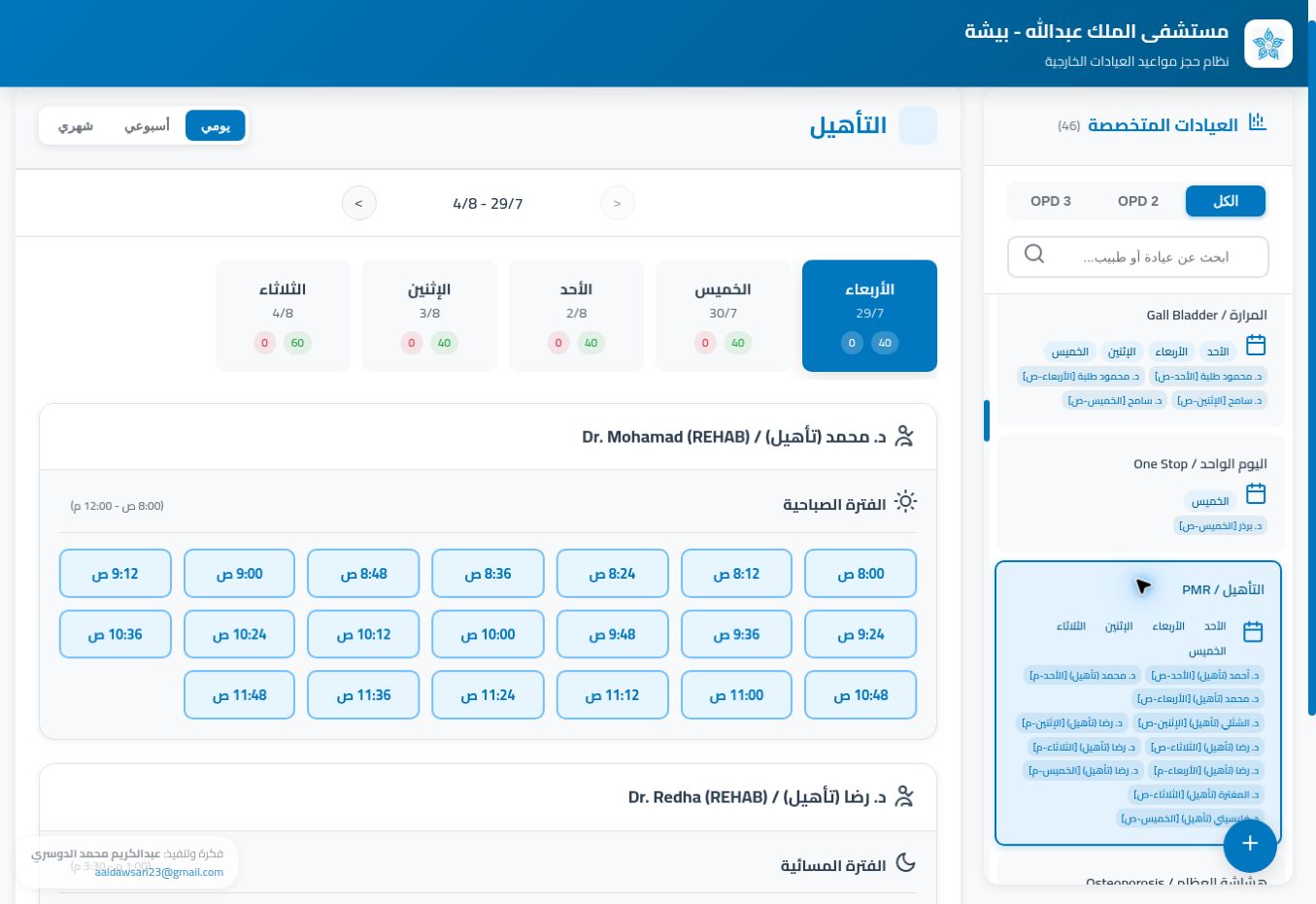The image size is (1316, 904).
Task: Click the search magnifier icon
Action: click(1034, 254)
